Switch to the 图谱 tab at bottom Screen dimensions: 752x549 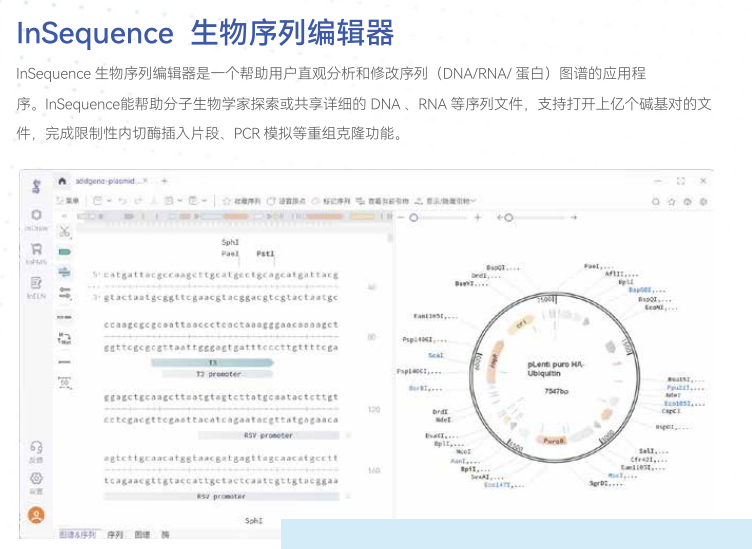pos(142,535)
